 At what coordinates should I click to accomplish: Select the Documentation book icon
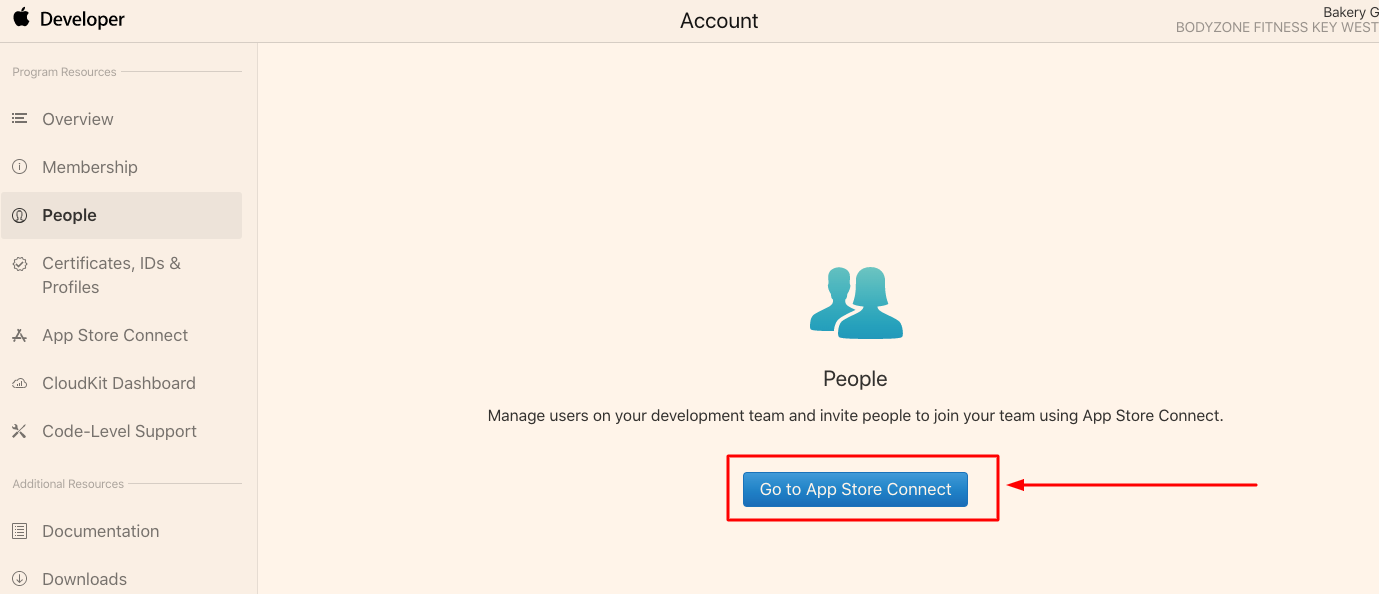click(x=19, y=531)
